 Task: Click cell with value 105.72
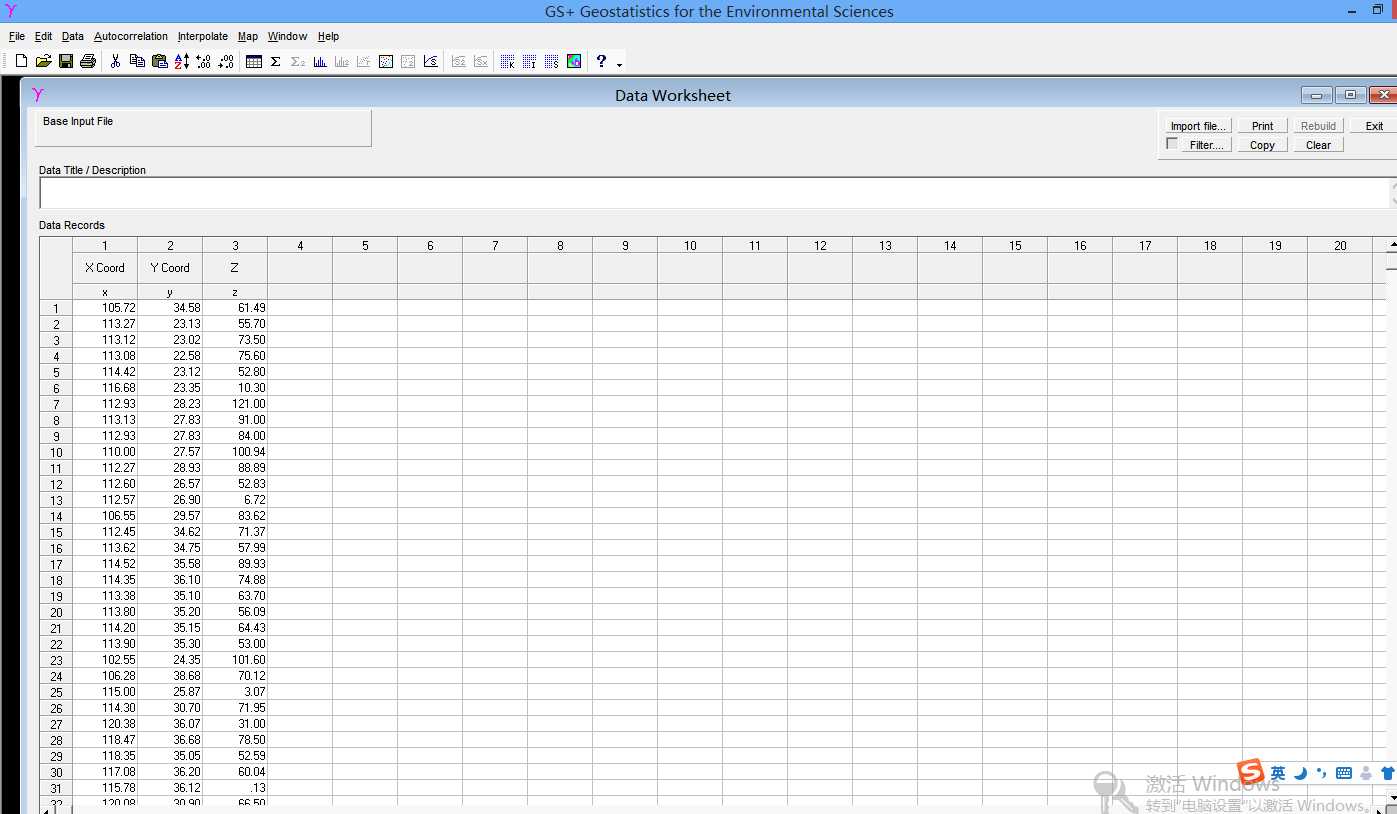click(105, 308)
